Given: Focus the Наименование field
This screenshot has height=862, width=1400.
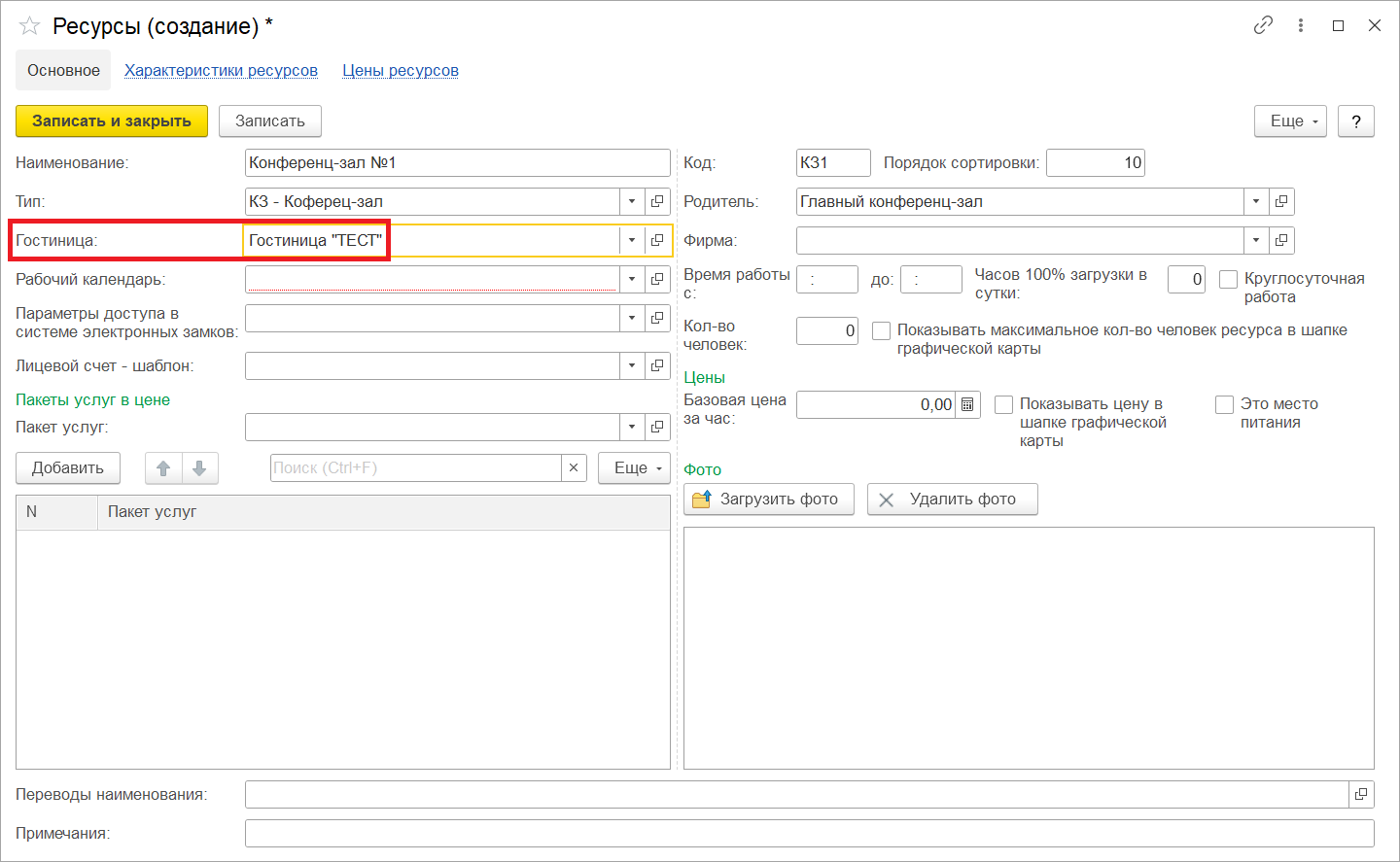Looking at the screenshot, I should coord(458,162).
